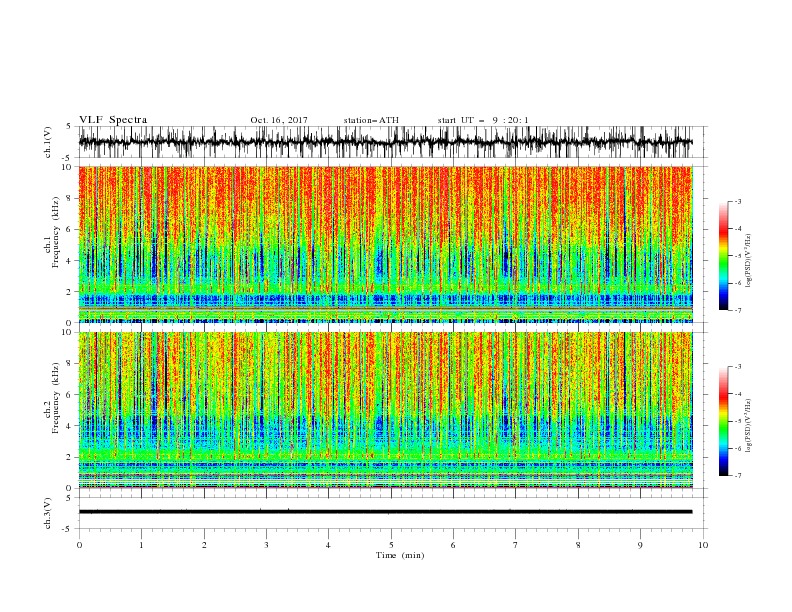Click the 'ch.1(V)' axis label

point(48,142)
